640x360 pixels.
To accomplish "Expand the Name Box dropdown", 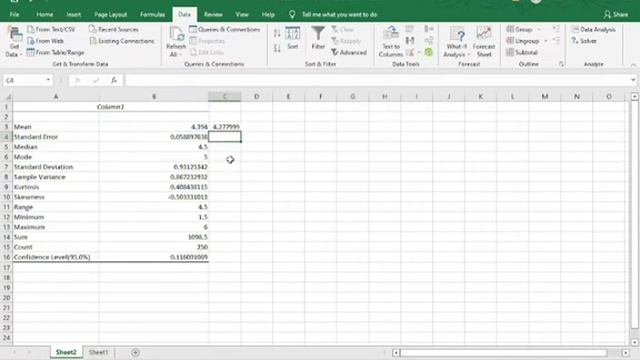I will [48, 80].
